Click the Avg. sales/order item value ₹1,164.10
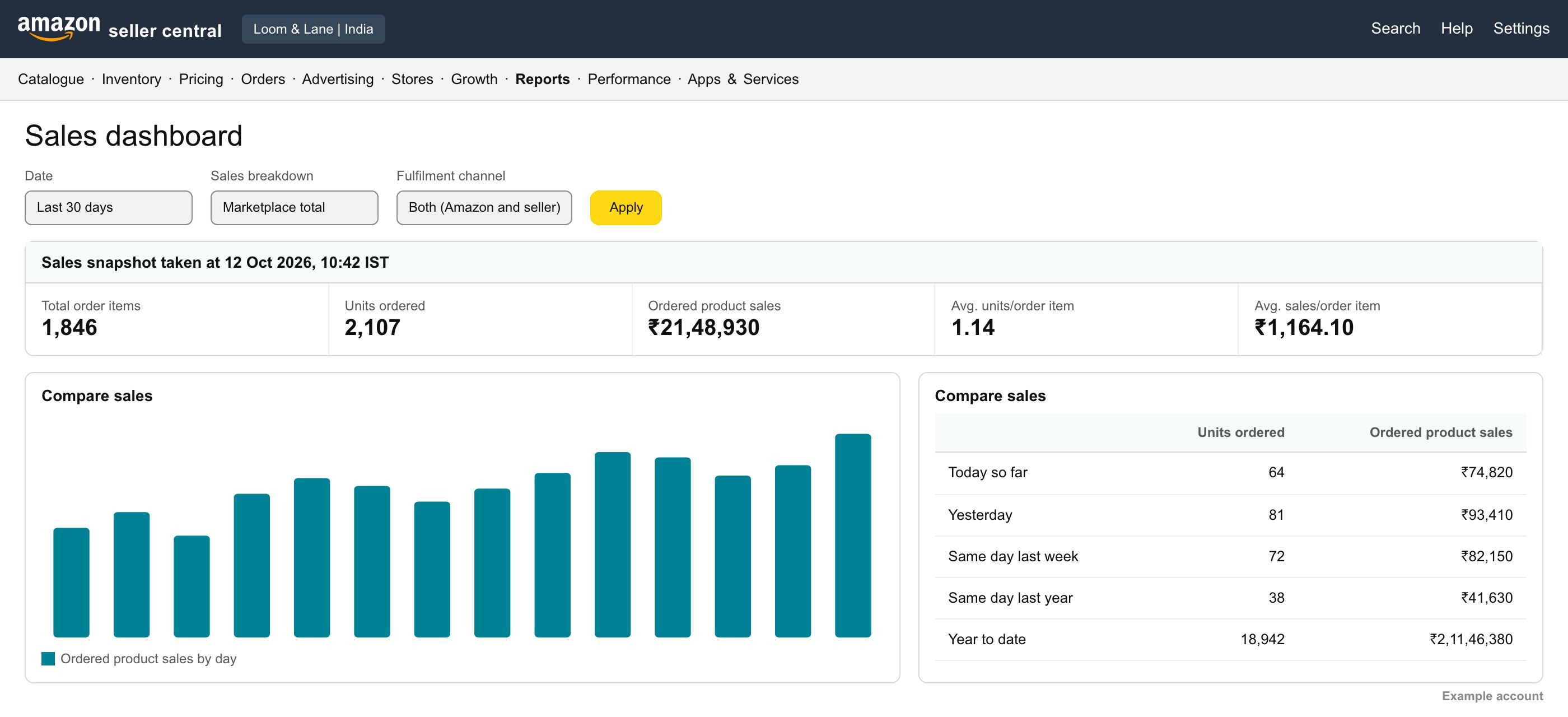Screen dimensions: 1568x717 (x=1304, y=328)
